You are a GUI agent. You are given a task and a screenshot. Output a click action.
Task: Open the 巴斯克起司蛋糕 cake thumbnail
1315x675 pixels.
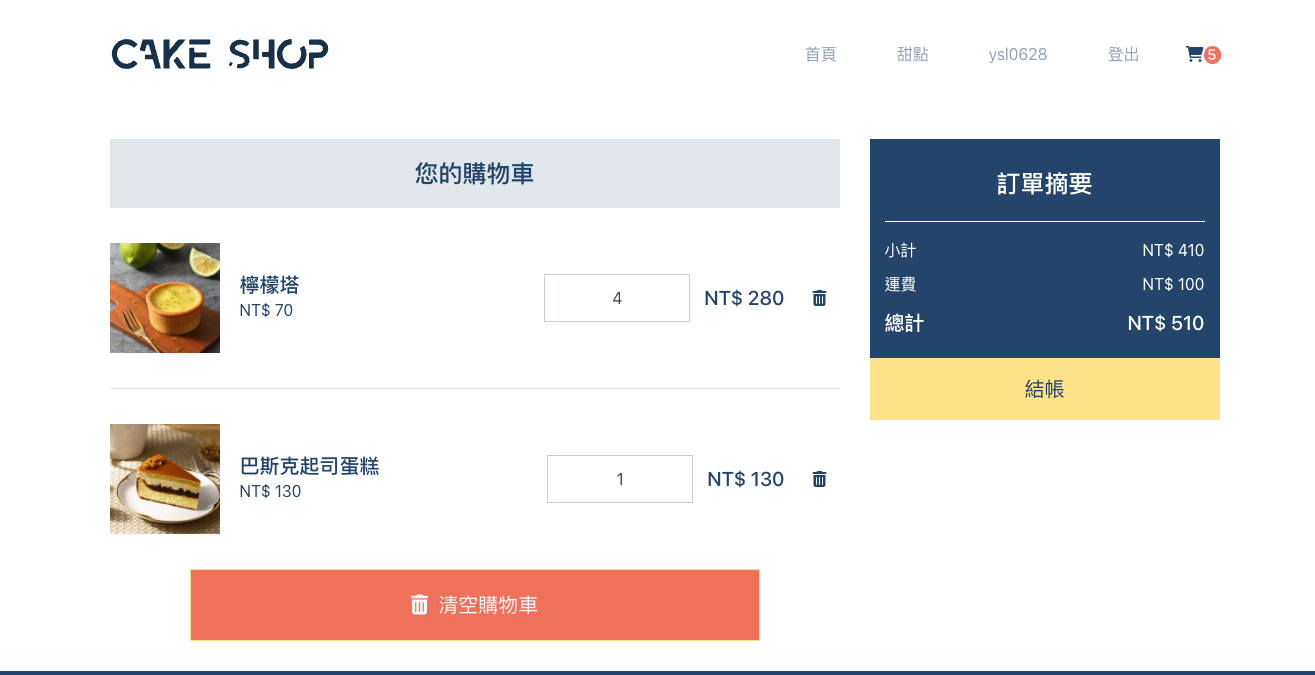[165, 479]
